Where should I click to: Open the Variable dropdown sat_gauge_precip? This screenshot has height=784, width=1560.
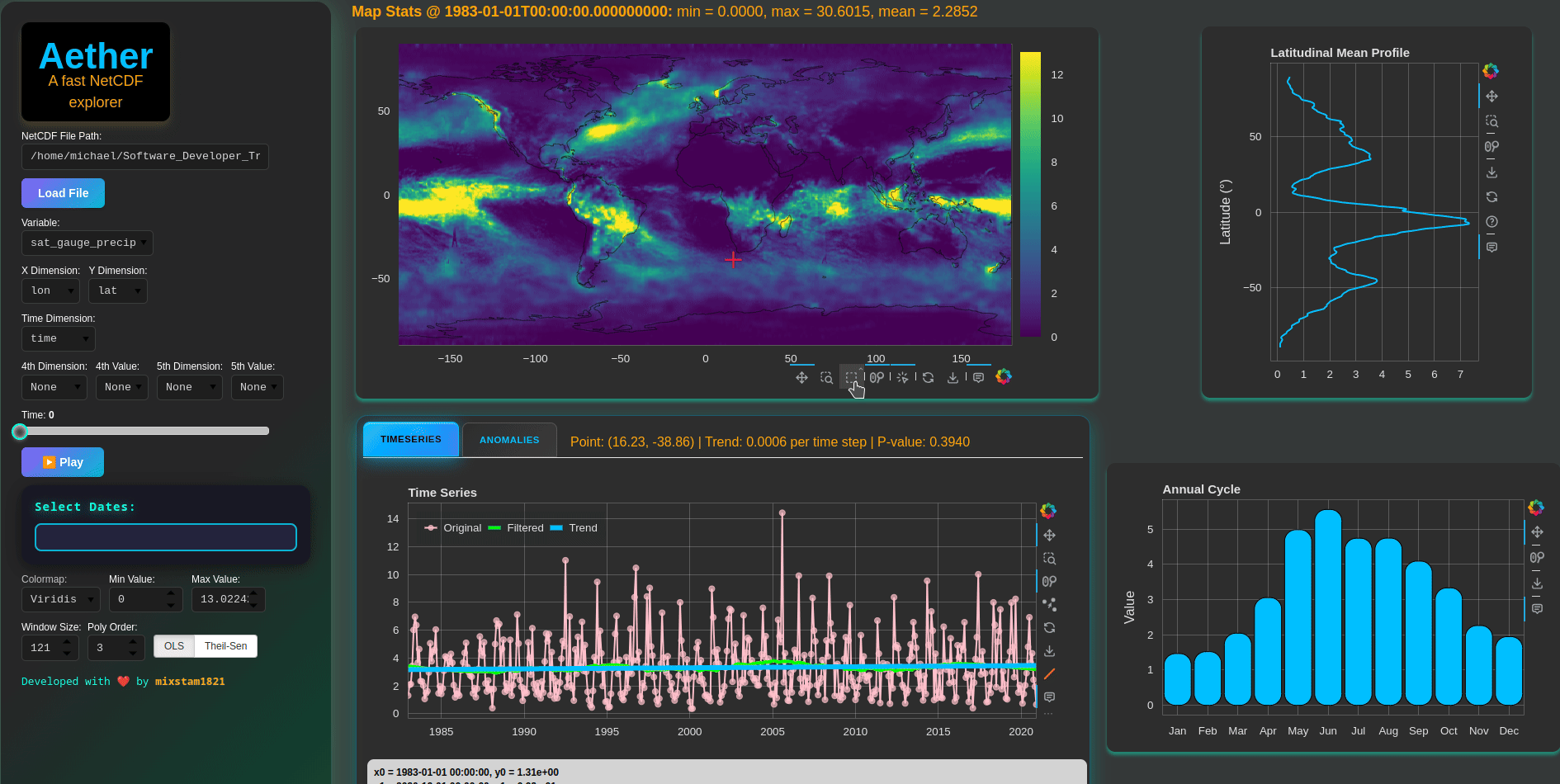87,243
